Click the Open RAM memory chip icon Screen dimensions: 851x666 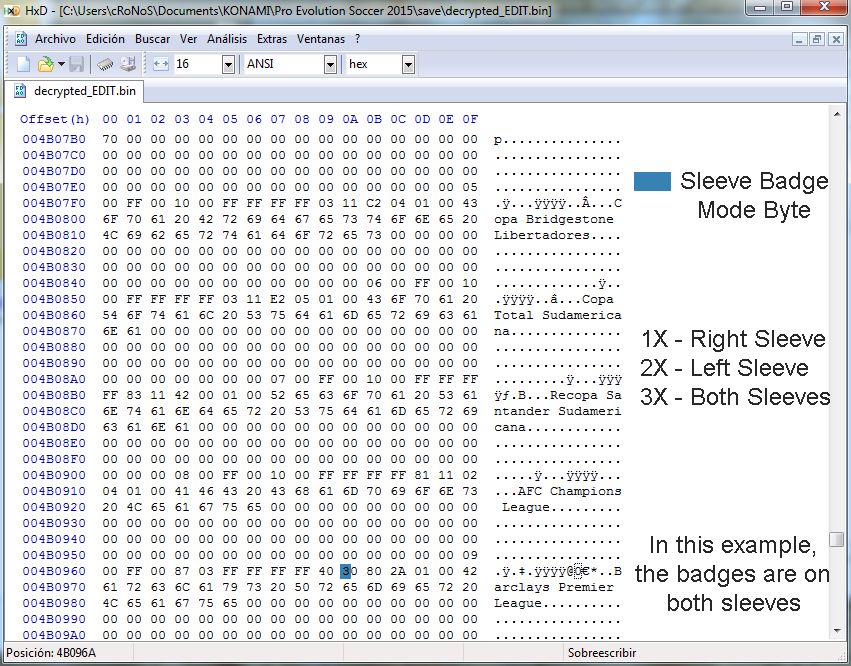(106, 64)
